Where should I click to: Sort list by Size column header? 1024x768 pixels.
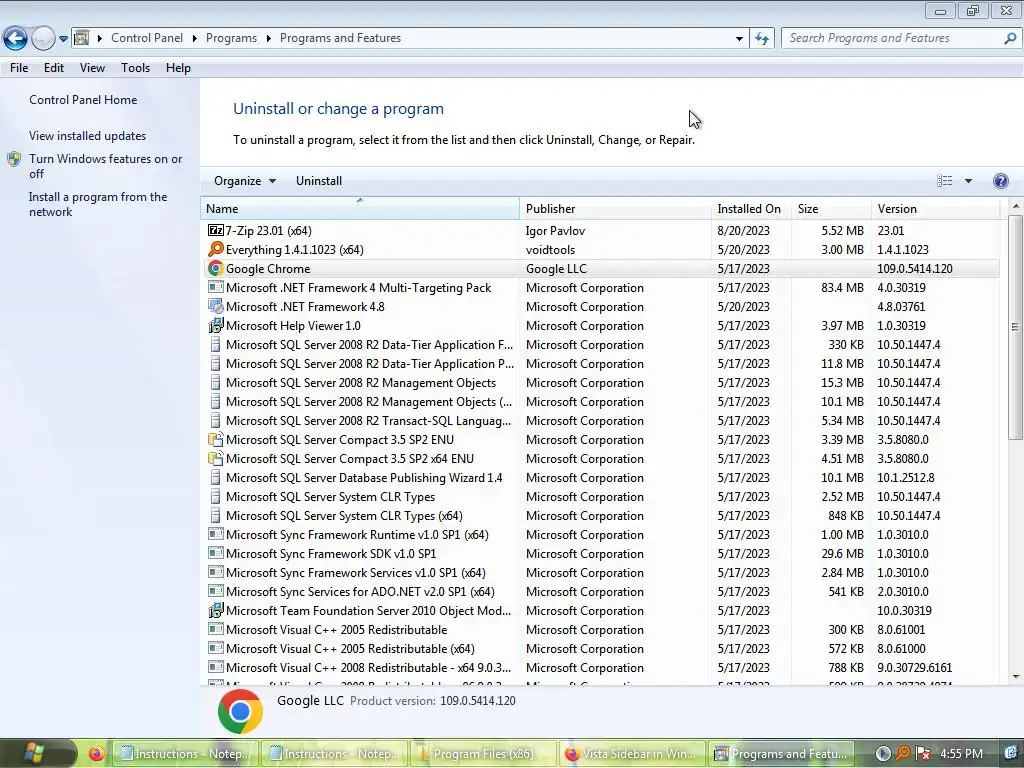(831, 209)
